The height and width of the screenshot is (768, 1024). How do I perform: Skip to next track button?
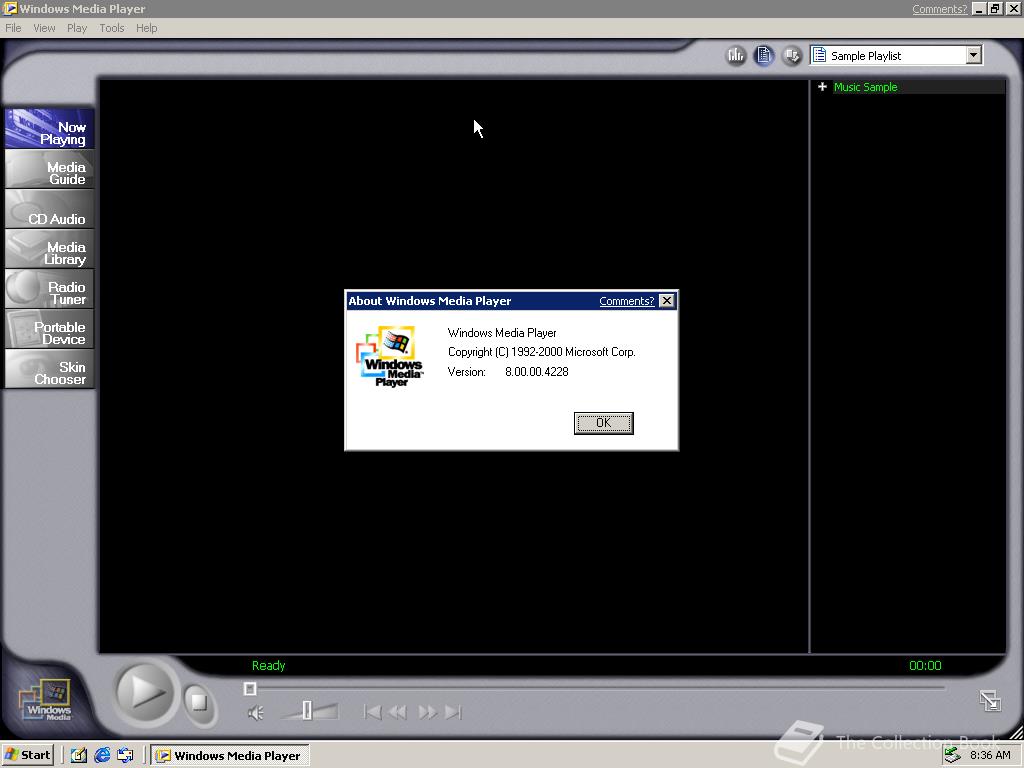(453, 712)
